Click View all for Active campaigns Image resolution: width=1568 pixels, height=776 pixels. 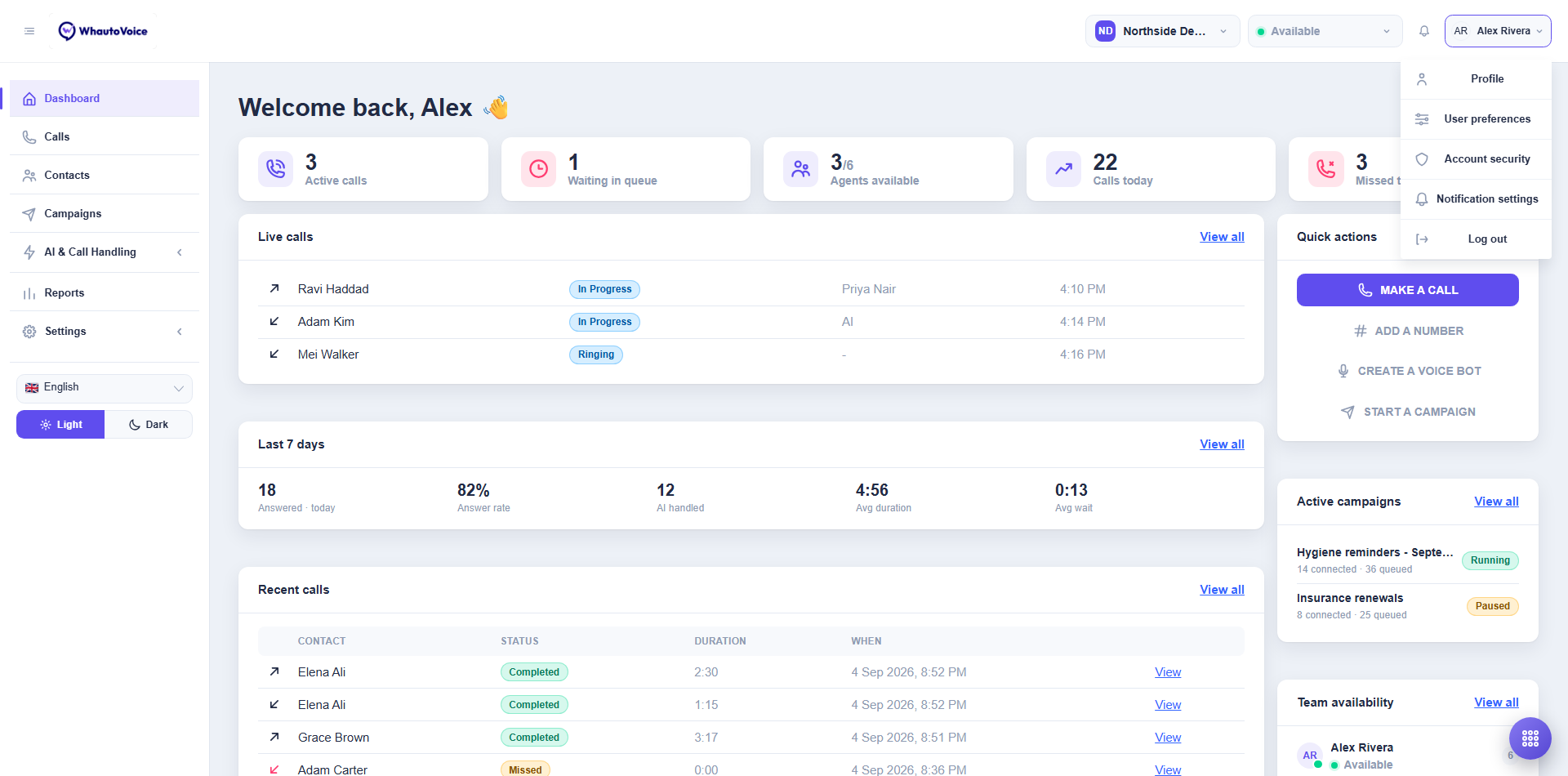1496,502
